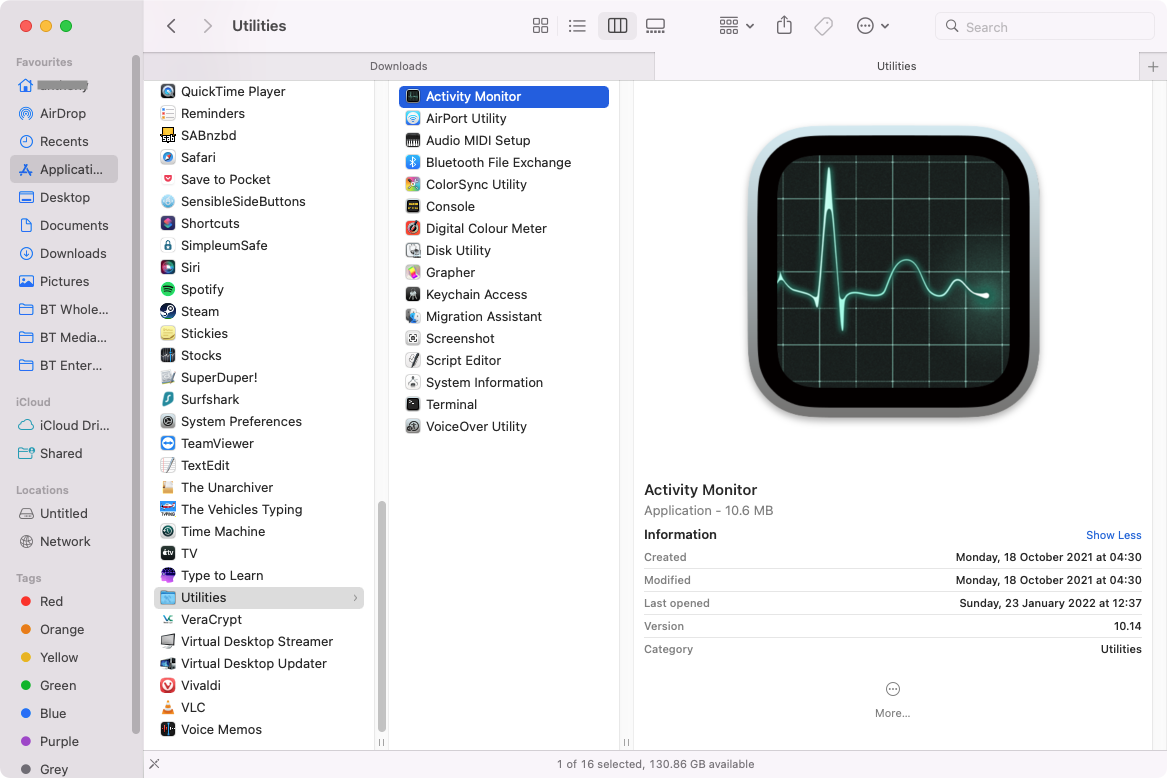Image resolution: width=1167 pixels, height=778 pixels.
Task: Select the Audio MIDI Setup icon
Action: [x=413, y=141]
